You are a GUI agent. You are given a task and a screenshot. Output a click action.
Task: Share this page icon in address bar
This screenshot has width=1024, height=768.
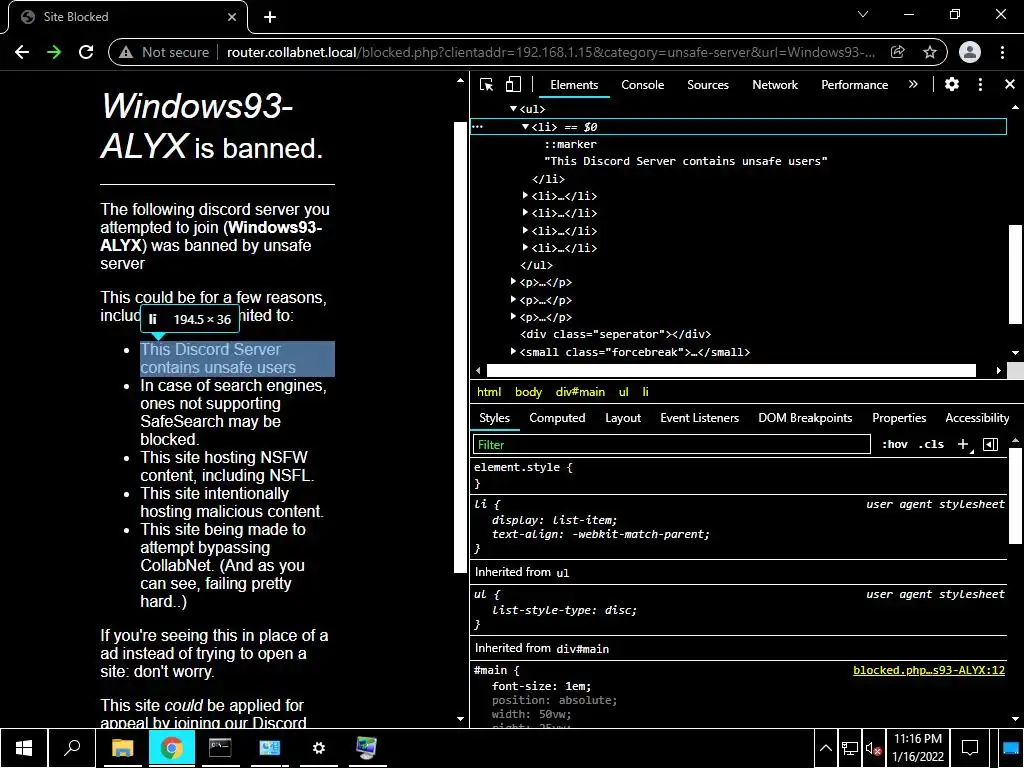[898, 52]
